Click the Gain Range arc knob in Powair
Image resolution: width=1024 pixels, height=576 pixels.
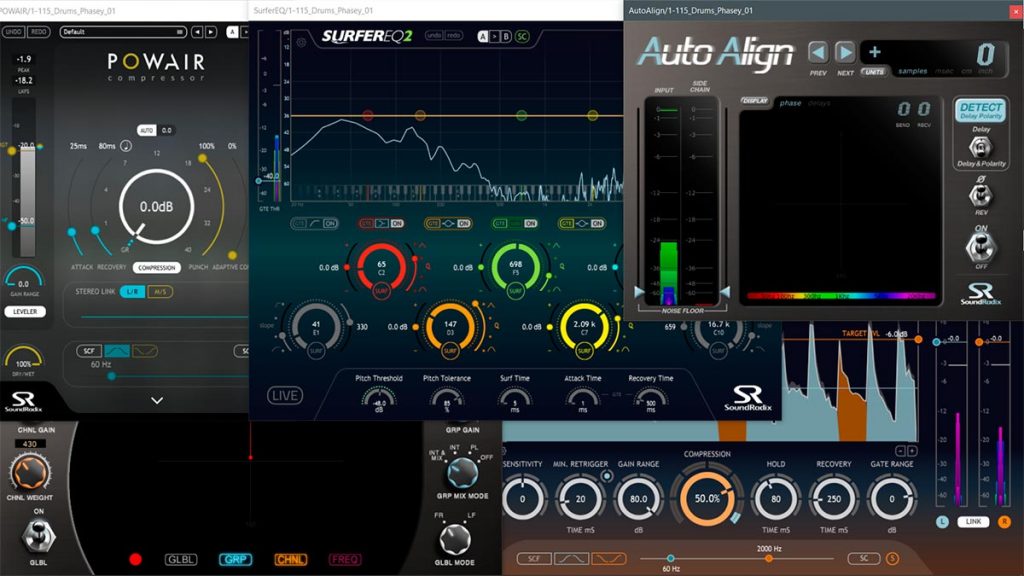coord(24,280)
